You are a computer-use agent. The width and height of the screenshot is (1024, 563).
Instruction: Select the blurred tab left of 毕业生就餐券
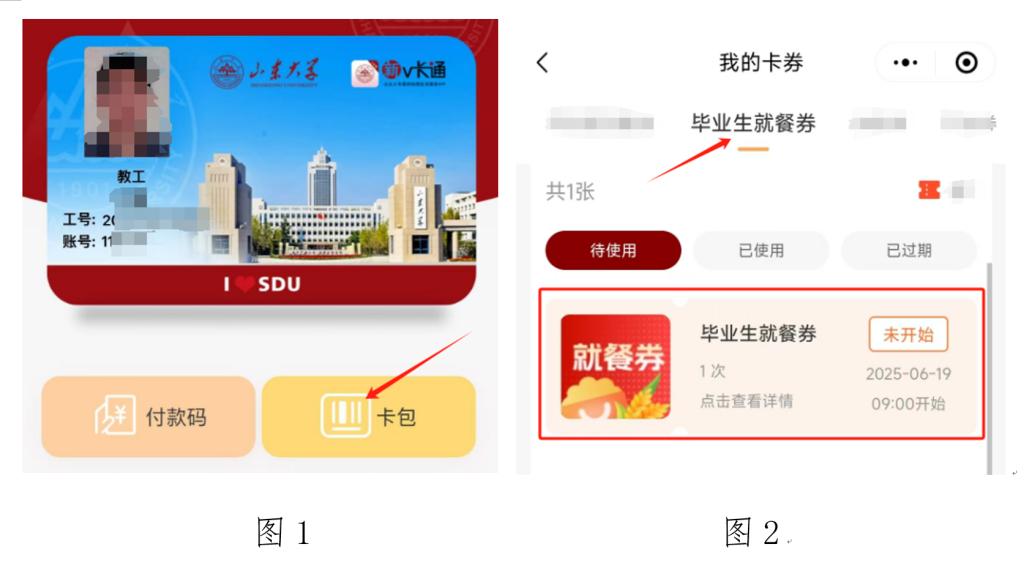point(600,122)
